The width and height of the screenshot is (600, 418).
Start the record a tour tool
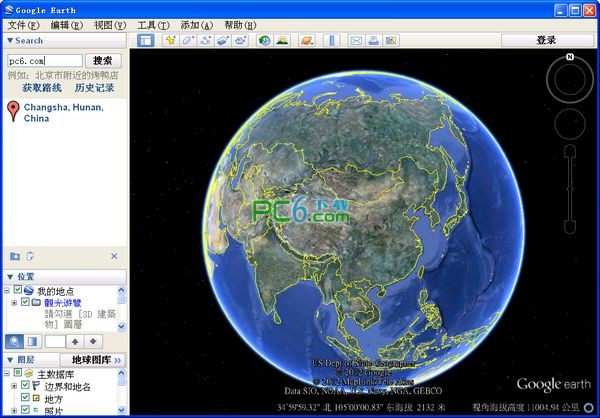[x=241, y=40]
